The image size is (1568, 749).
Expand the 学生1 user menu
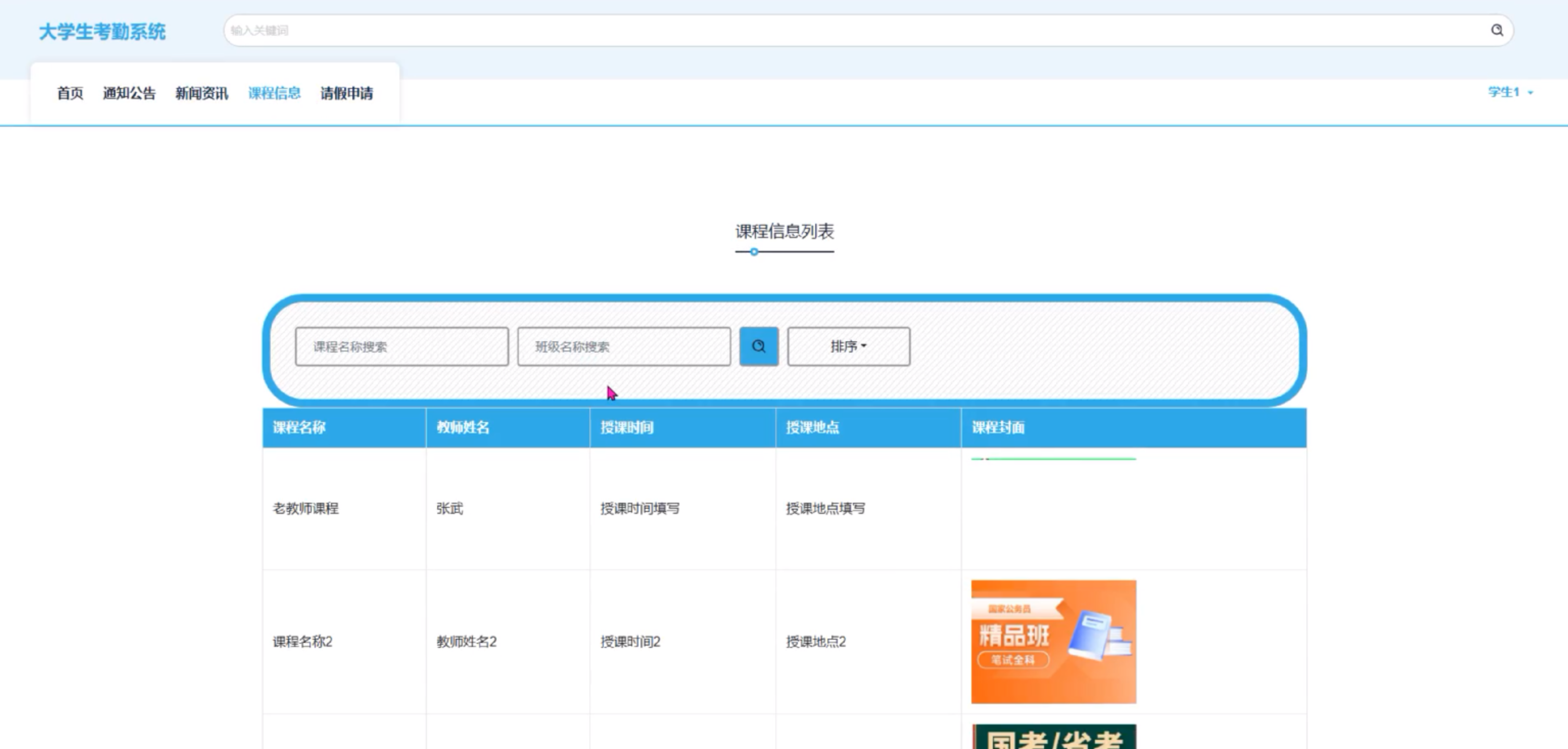tap(1510, 92)
